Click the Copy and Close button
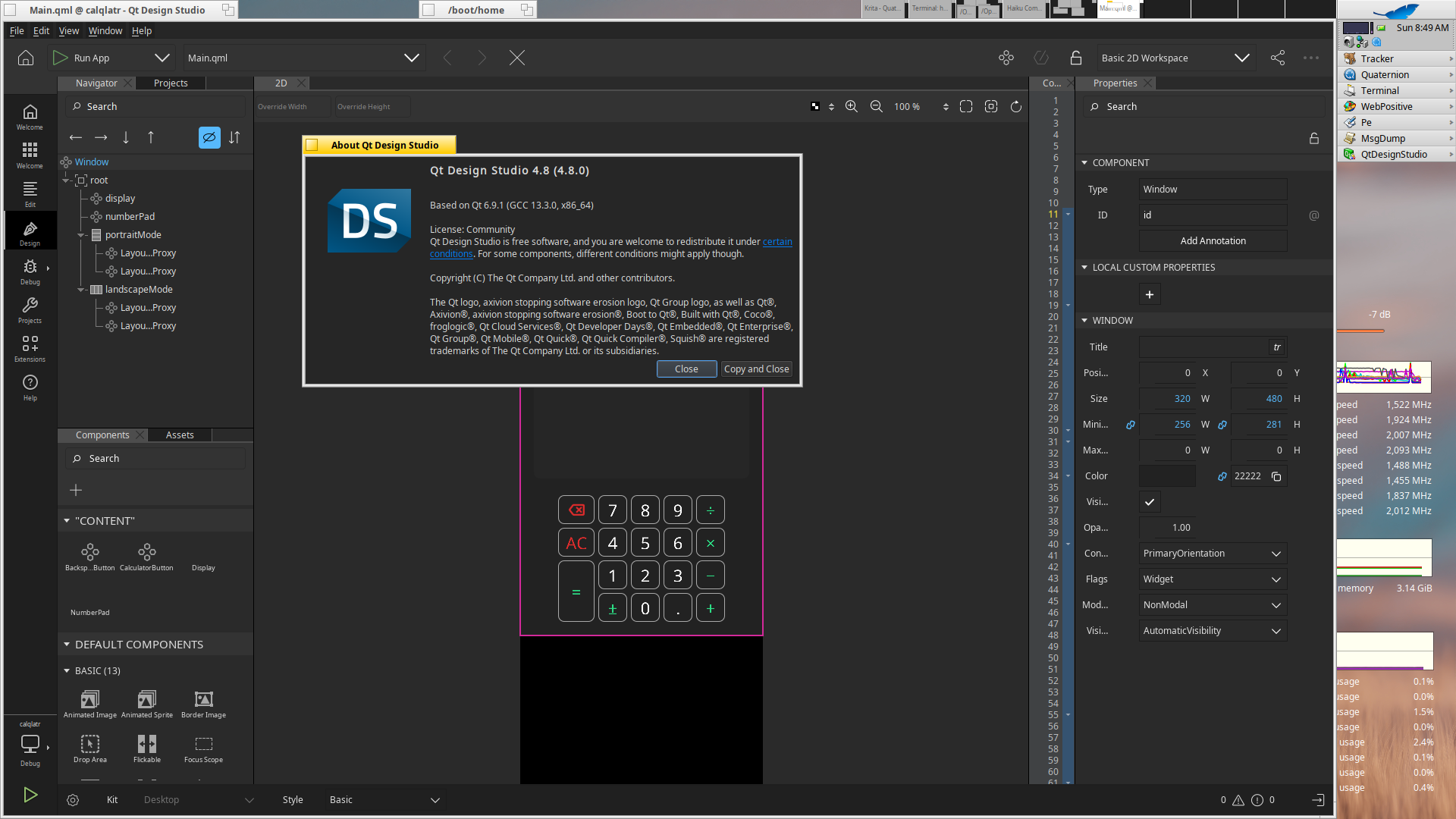This screenshot has height=819, width=1456. pyautogui.click(x=756, y=369)
